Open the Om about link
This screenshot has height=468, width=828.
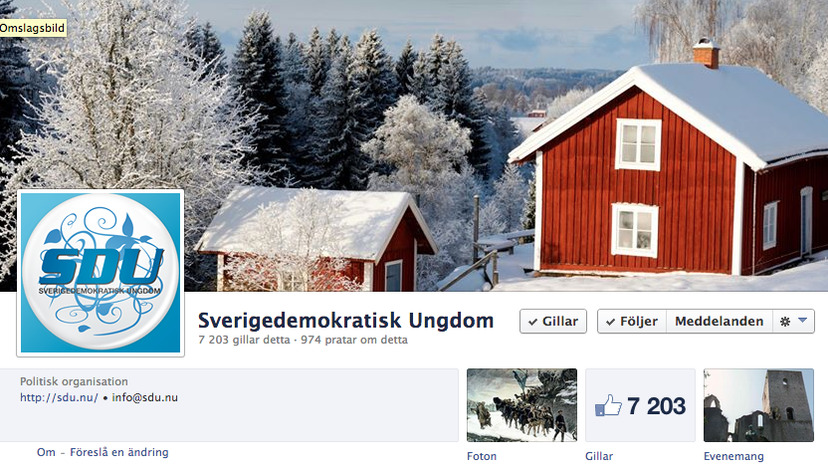46,452
